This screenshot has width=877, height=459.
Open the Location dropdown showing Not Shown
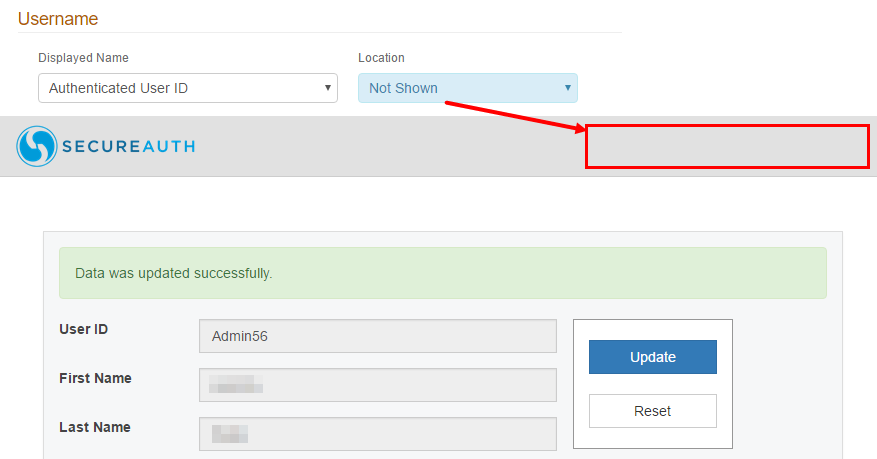click(x=467, y=88)
